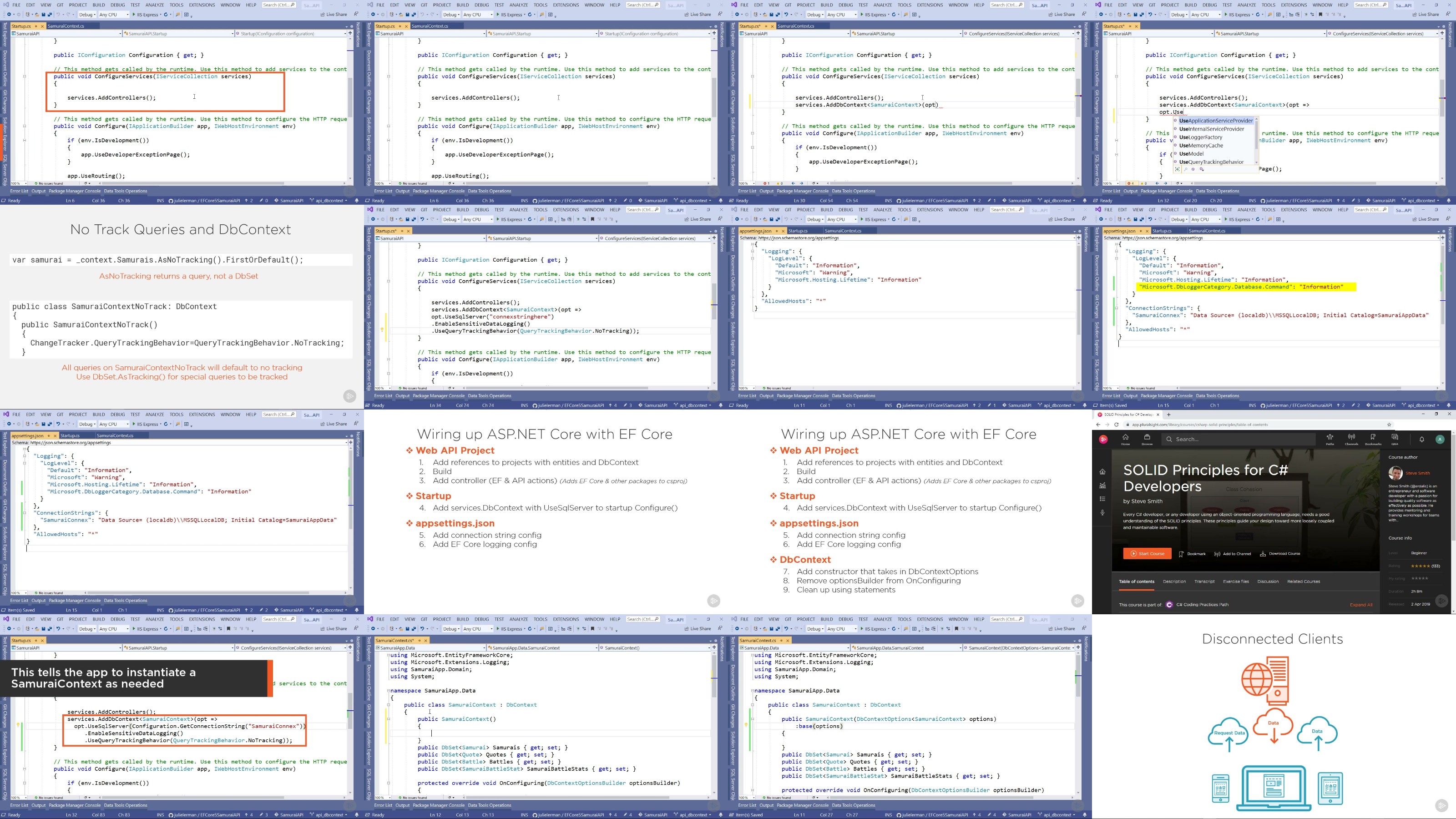This screenshot has height=819, width=1456.
Task: Click the analytics chart icon in Pluralsight sidebar
Action: pos(1102,485)
